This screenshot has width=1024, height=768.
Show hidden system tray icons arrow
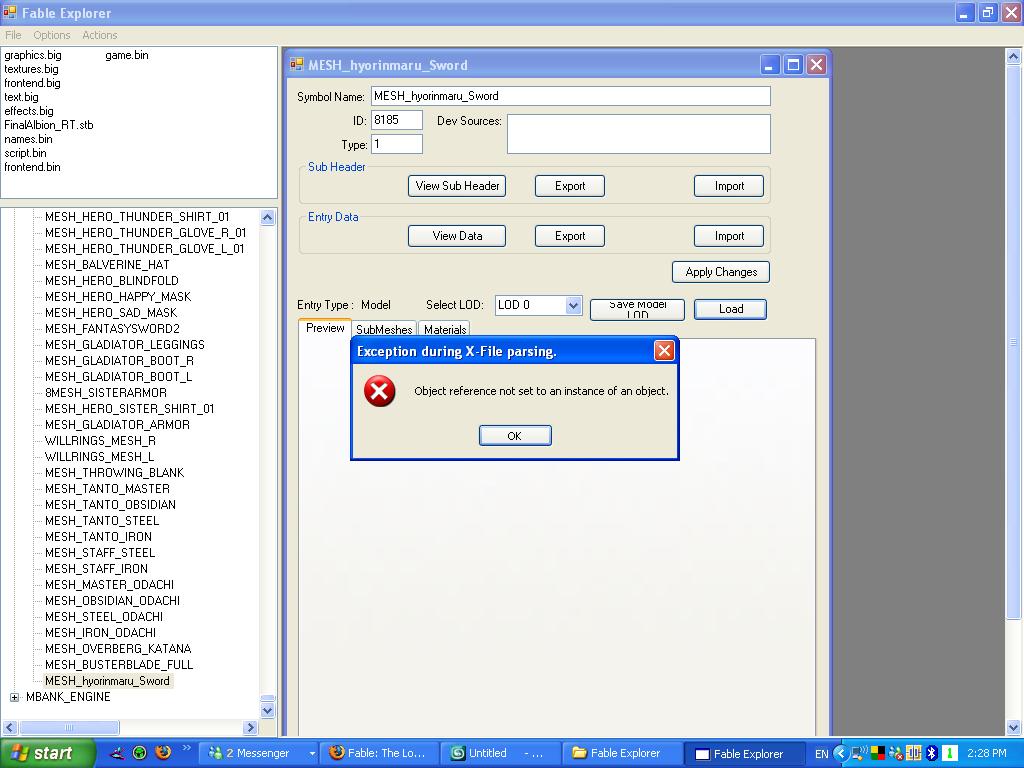tap(840, 753)
